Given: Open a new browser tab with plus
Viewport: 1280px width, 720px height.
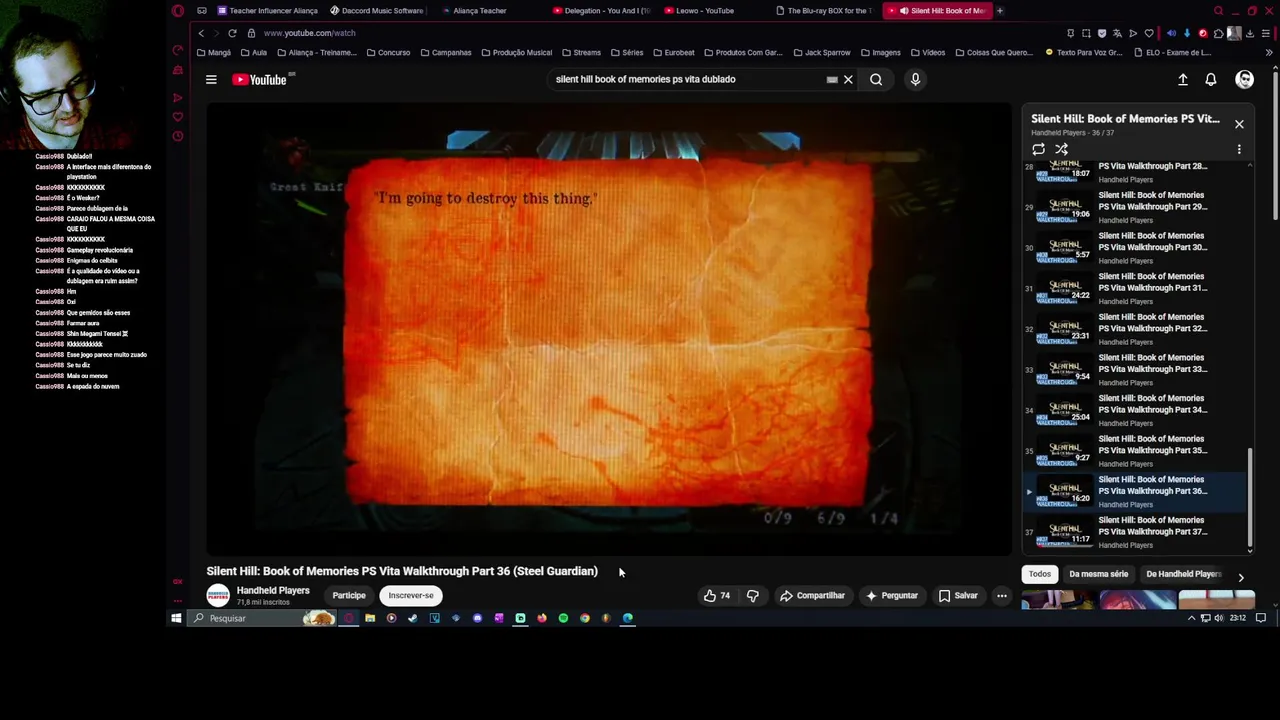Looking at the screenshot, I should 1000,11.
